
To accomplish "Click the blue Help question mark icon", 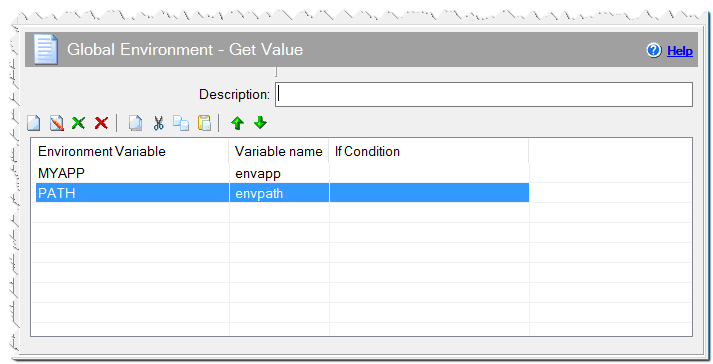I will click(x=654, y=50).
